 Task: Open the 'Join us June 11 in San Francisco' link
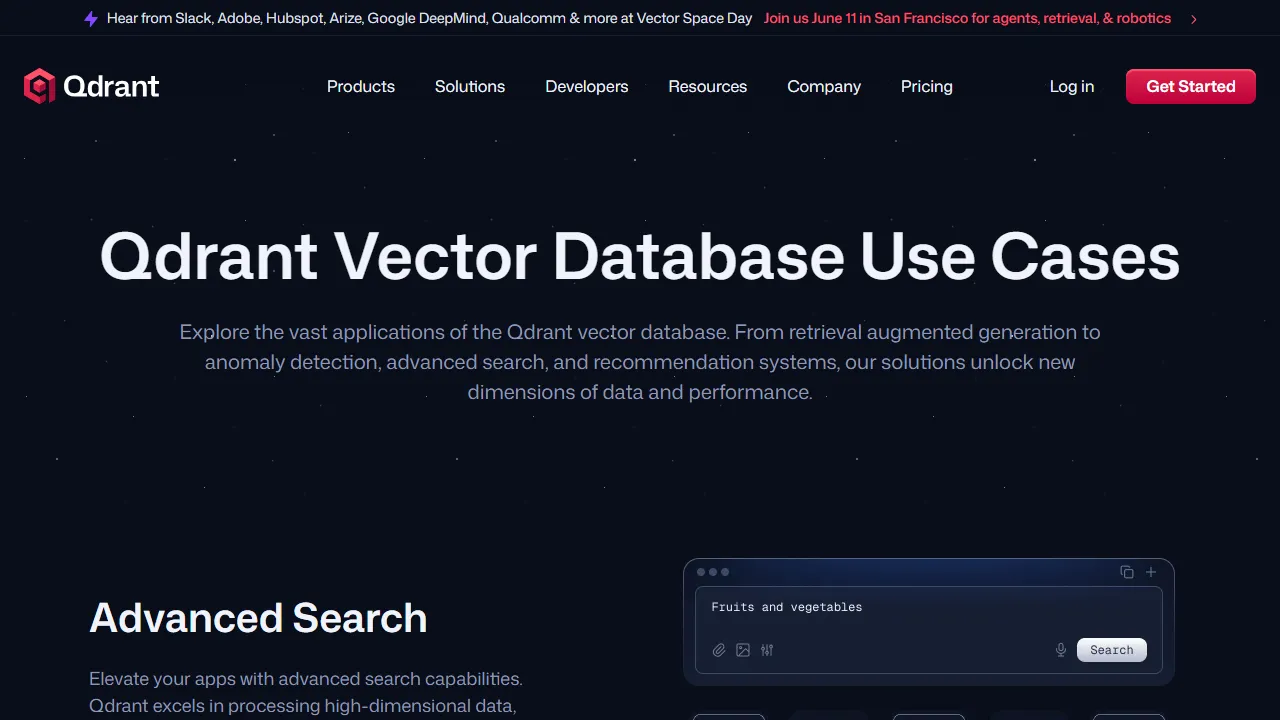(x=967, y=18)
